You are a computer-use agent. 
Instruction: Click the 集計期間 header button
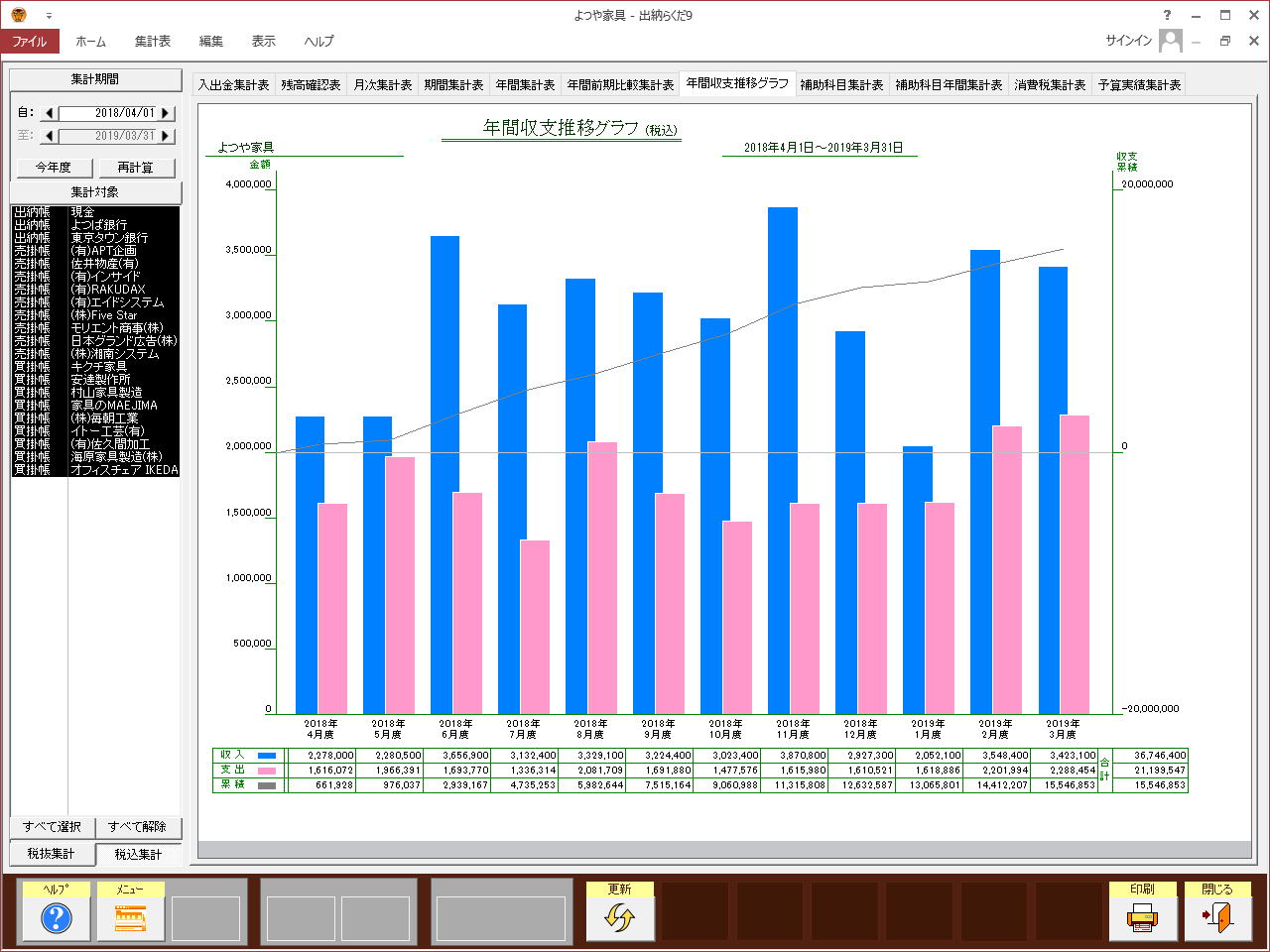95,79
